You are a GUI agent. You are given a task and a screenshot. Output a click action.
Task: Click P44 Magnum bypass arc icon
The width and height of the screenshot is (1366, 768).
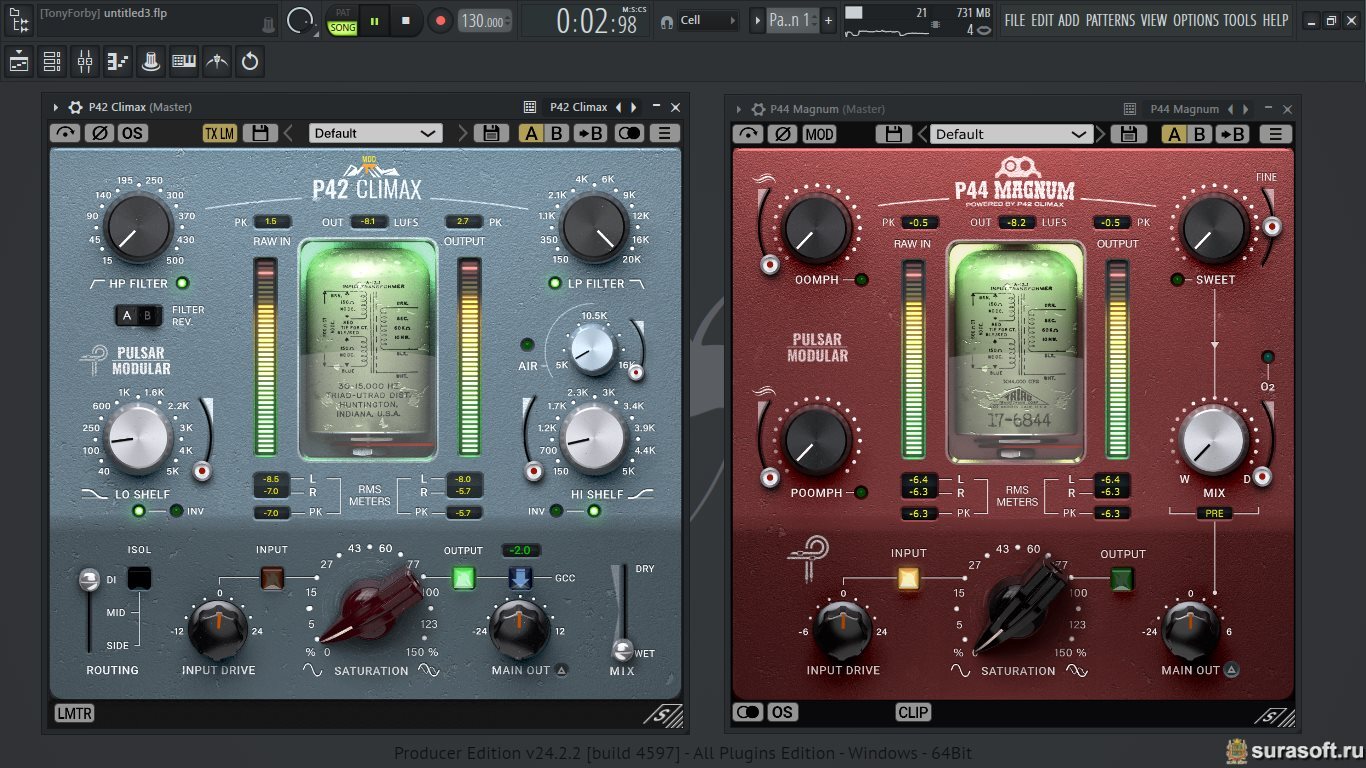click(748, 134)
